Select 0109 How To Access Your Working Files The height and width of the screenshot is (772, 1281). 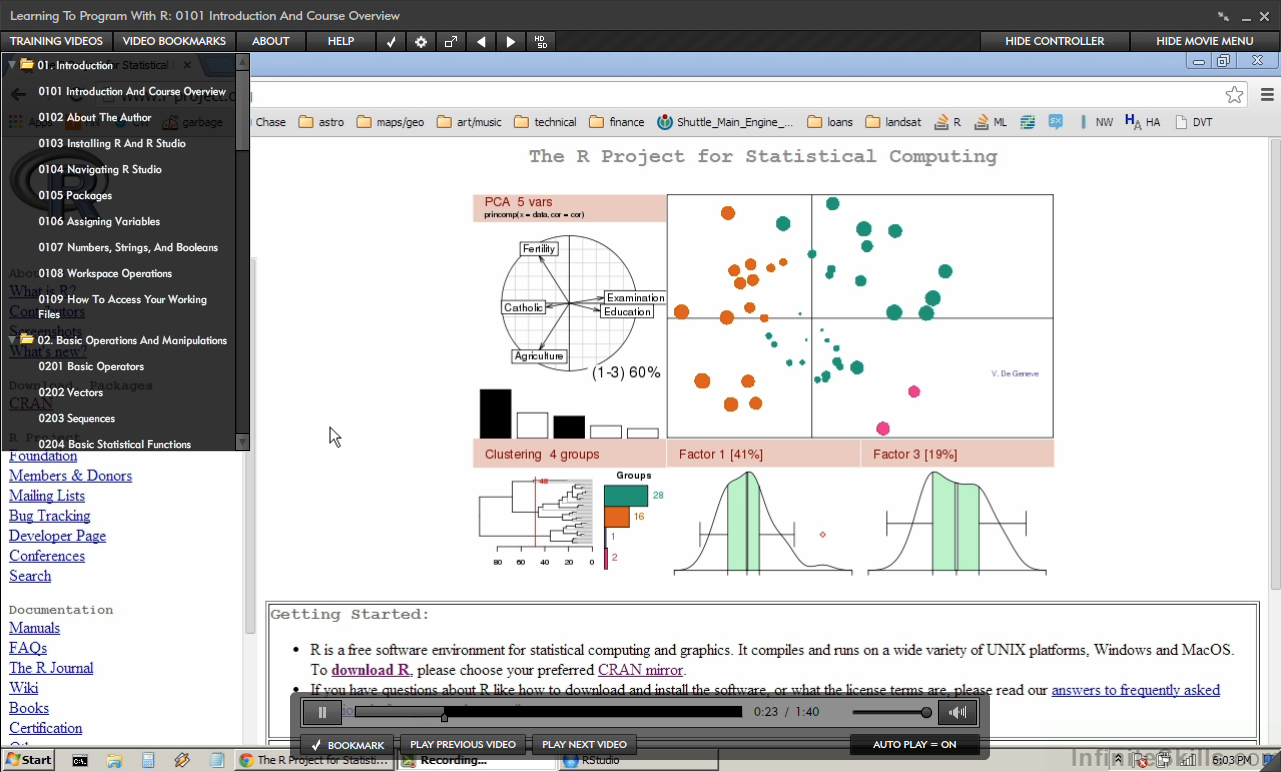click(x=122, y=306)
